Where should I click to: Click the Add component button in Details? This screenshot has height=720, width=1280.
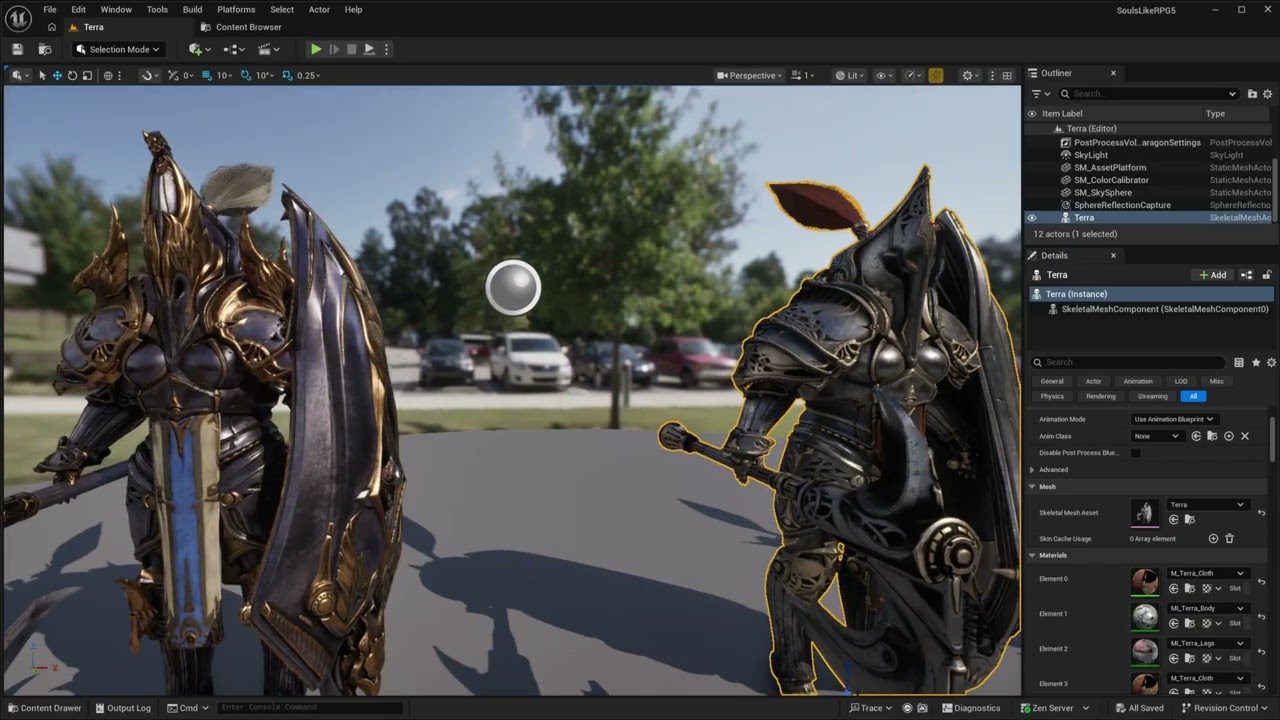pos(1213,275)
